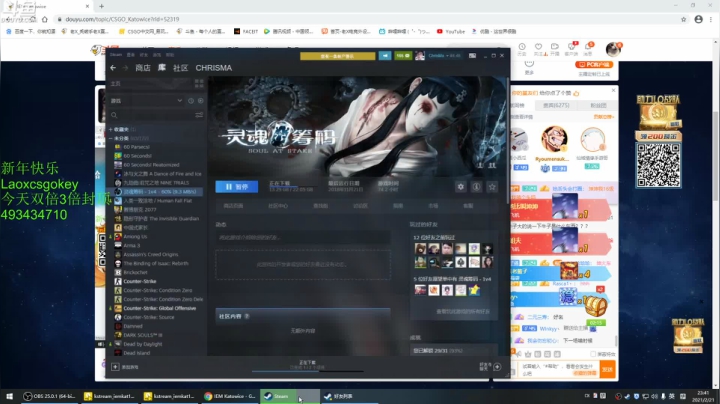Click the 社区内容 help question mark icon
Screen dimensions: 720x404
247,316
